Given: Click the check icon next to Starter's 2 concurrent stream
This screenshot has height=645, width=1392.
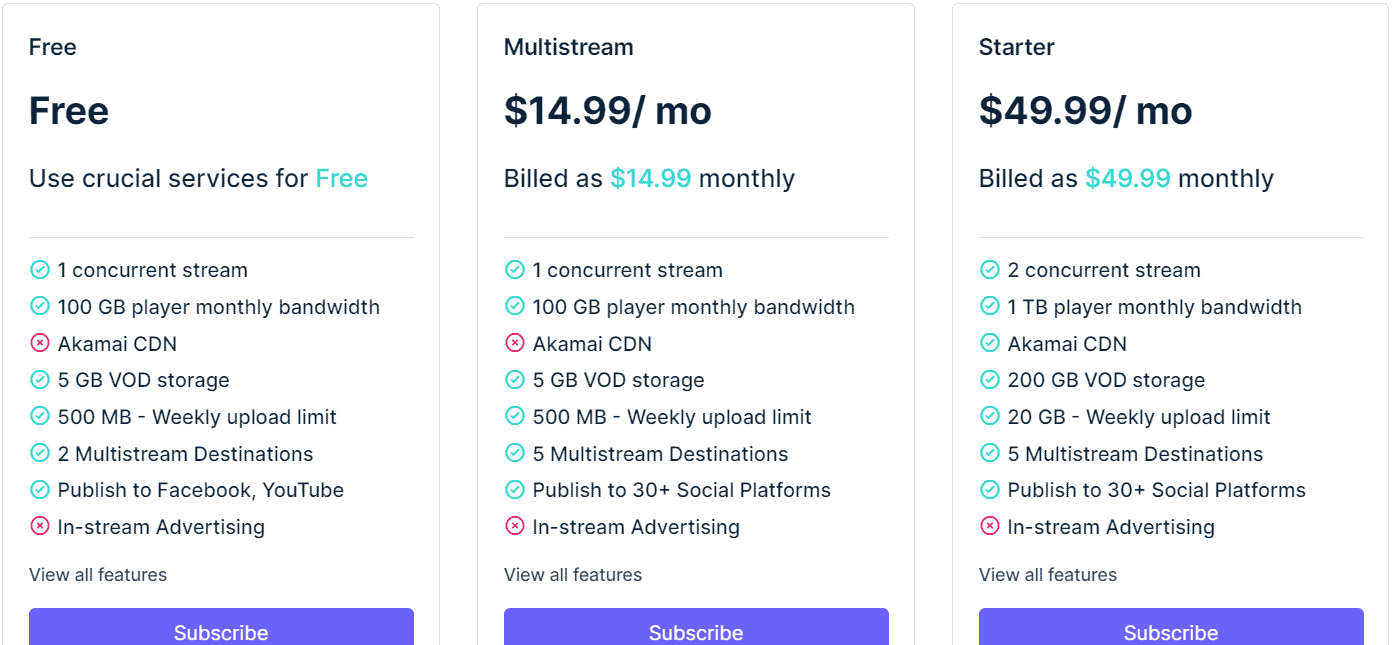Looking at the screenshot, I should (990, 269).
